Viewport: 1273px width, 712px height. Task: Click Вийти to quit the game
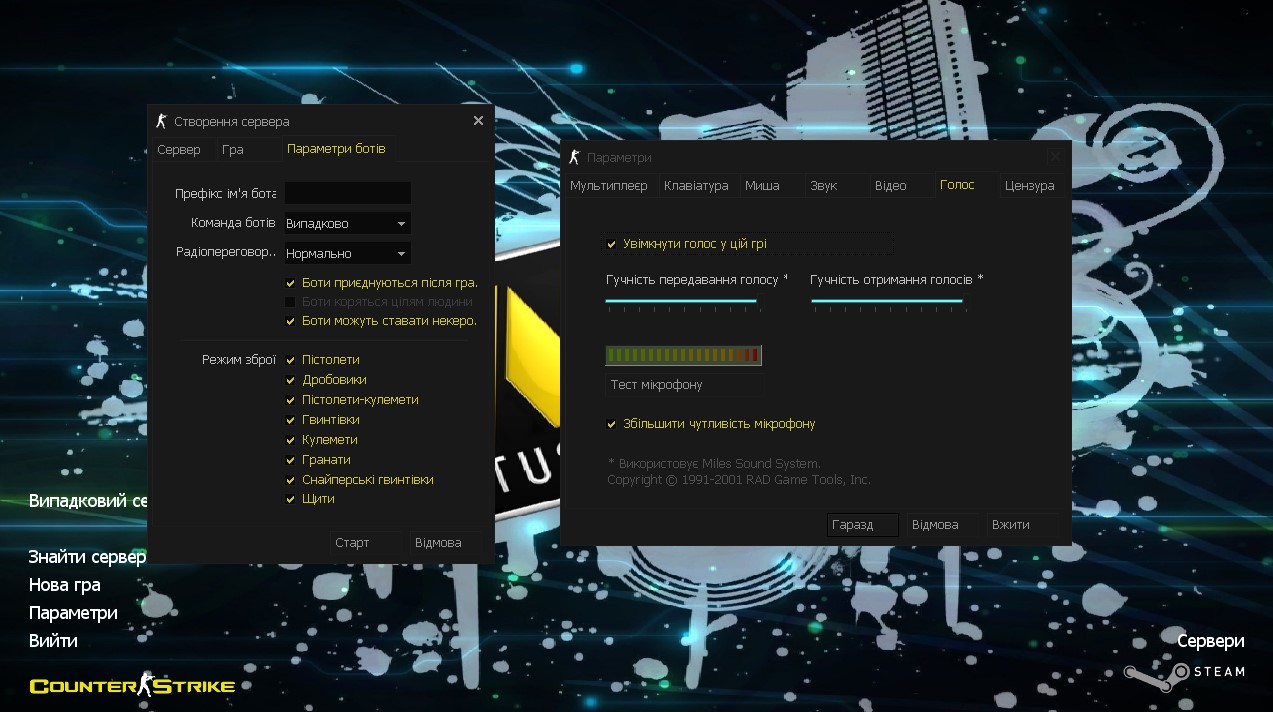[53, 641]
